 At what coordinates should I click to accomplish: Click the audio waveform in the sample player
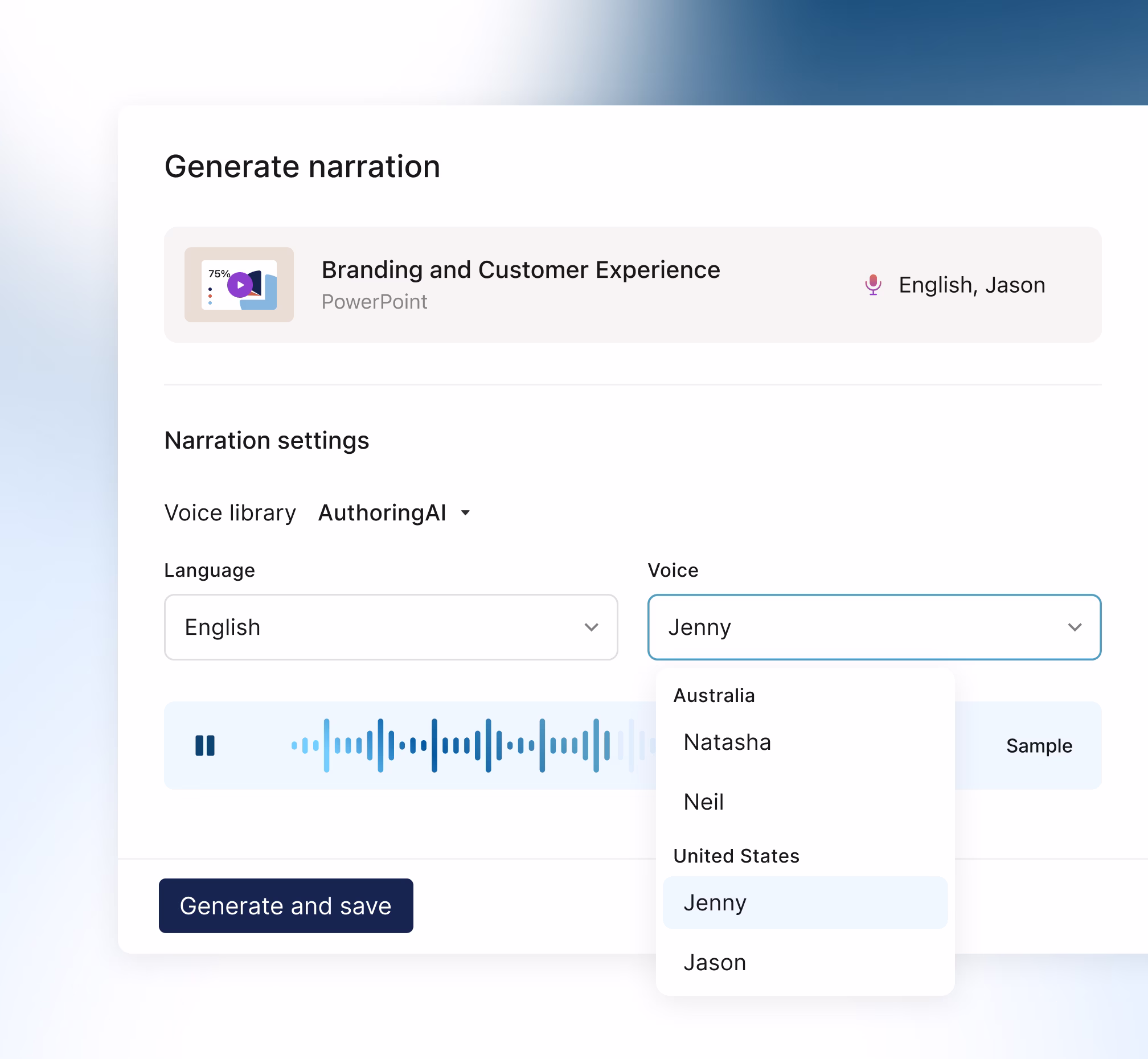(473, 745)
